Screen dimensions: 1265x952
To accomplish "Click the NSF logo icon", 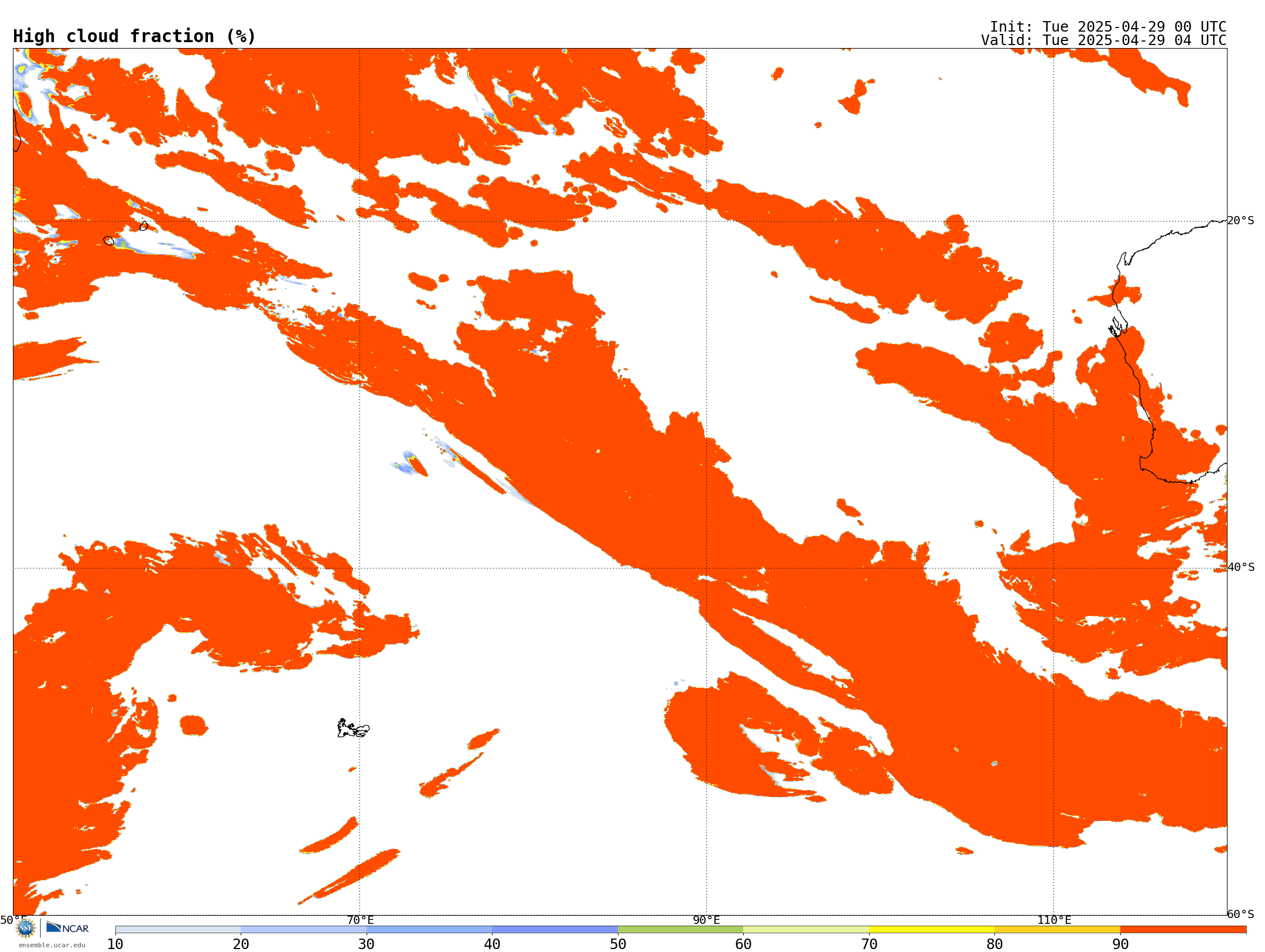I will click(26, 928).
